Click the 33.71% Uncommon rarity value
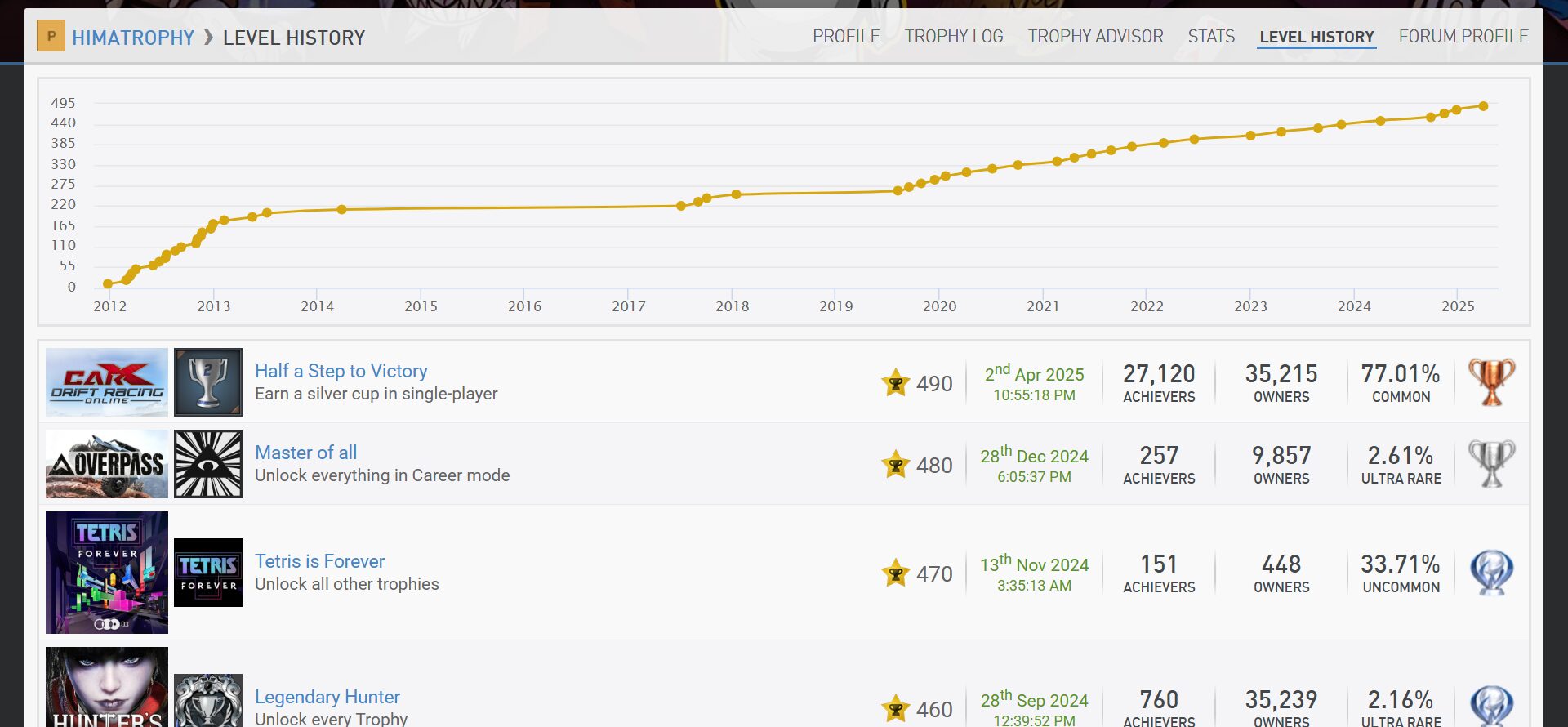The height and width of the screenshot is (727, 1568). point(1401,564)
